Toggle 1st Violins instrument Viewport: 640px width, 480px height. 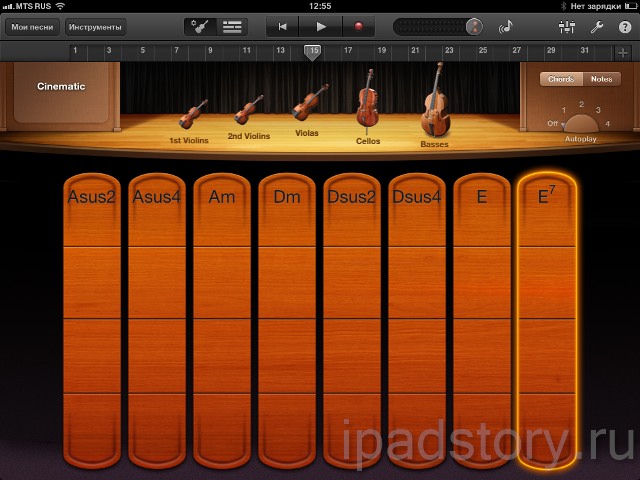192,114
